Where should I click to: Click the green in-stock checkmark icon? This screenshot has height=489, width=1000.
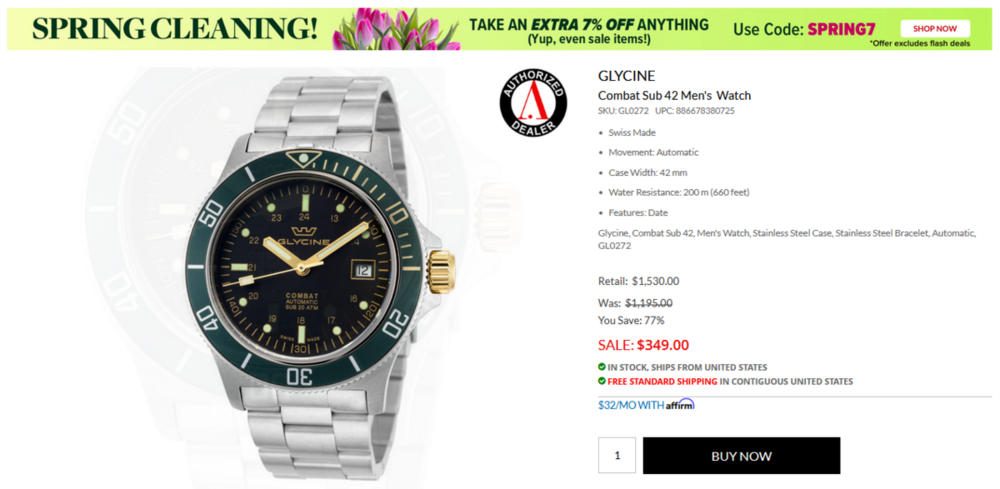[x=601, y=367]
